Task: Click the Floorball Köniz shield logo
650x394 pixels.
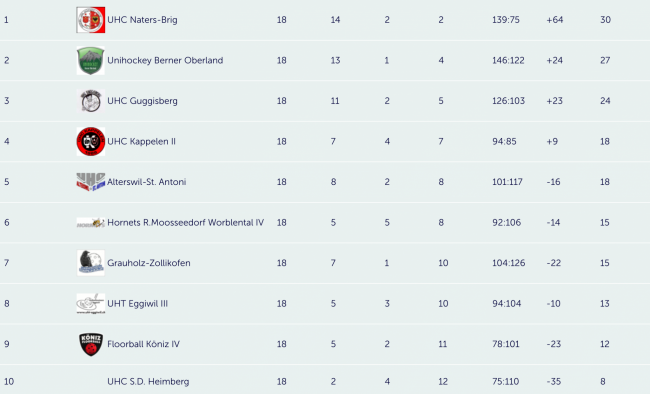Action: [90, 344]
